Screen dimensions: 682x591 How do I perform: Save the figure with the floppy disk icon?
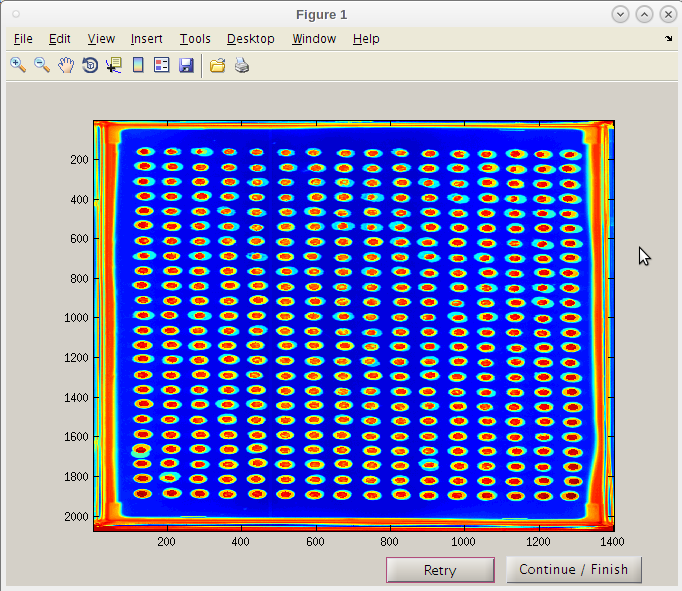point(186,65)
